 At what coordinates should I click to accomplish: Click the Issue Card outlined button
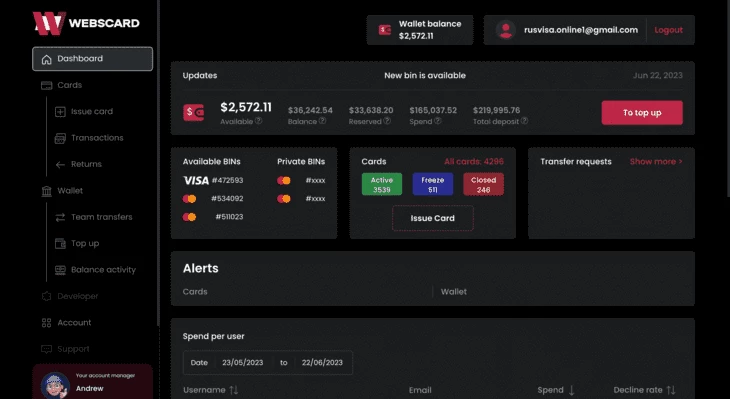[433, 218]
